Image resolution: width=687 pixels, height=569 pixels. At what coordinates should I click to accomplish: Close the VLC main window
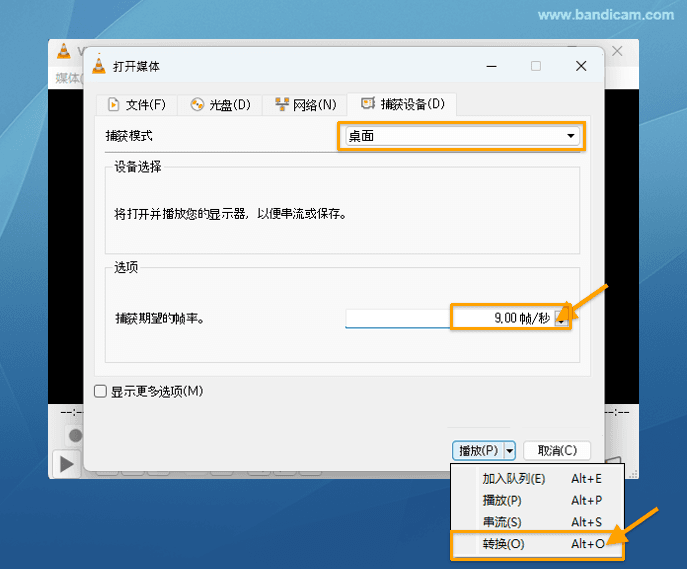click(x=617, y=51)
